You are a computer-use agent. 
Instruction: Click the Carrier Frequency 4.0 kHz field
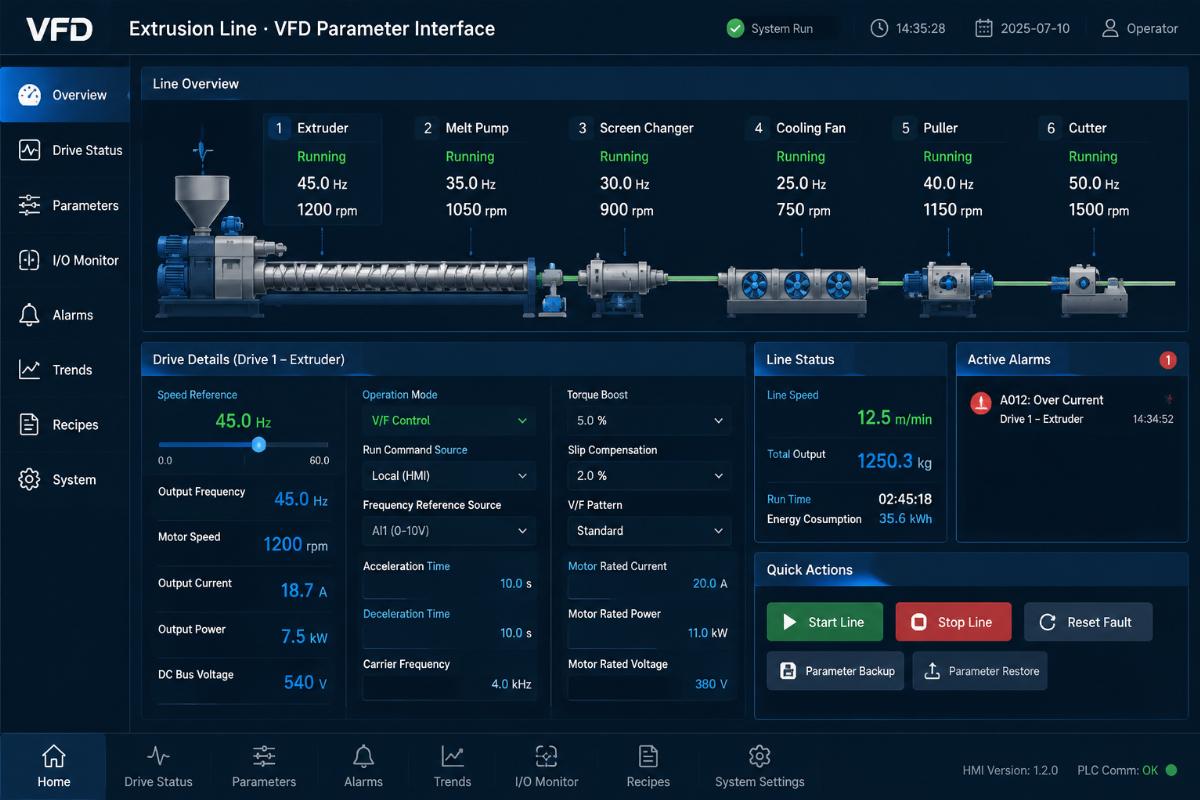coord(447,685)
